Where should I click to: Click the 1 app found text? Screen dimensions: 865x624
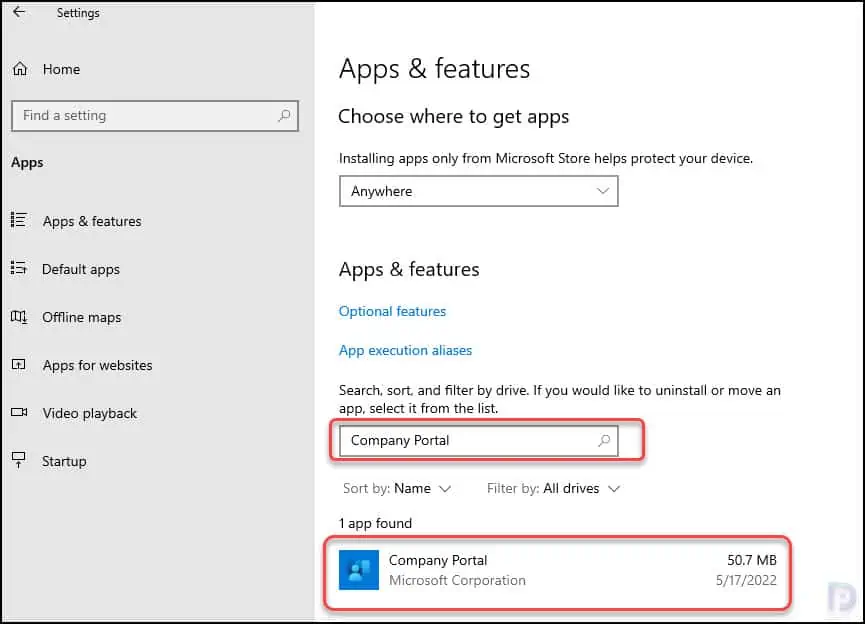click(375, 523)
